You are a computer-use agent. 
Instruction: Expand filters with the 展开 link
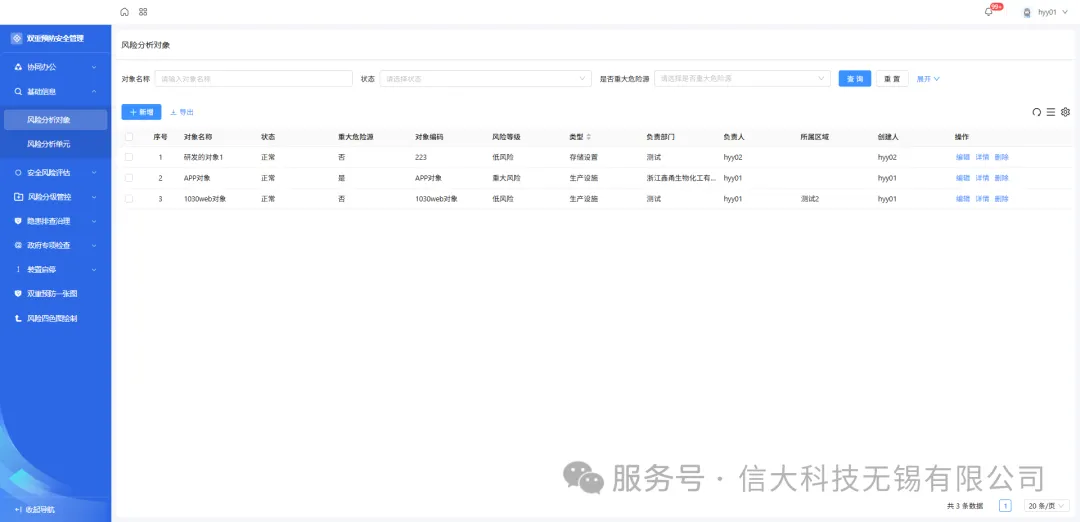928,79
